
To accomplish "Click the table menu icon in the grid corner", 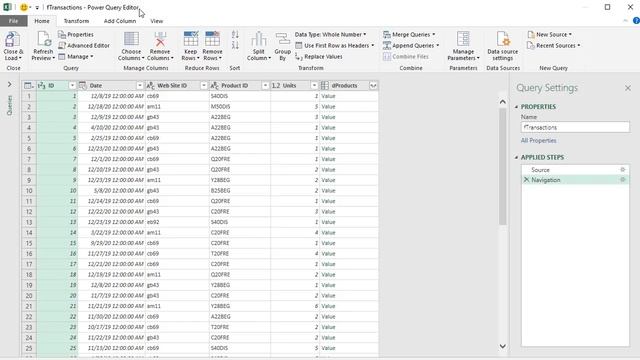I will (29, 85).
